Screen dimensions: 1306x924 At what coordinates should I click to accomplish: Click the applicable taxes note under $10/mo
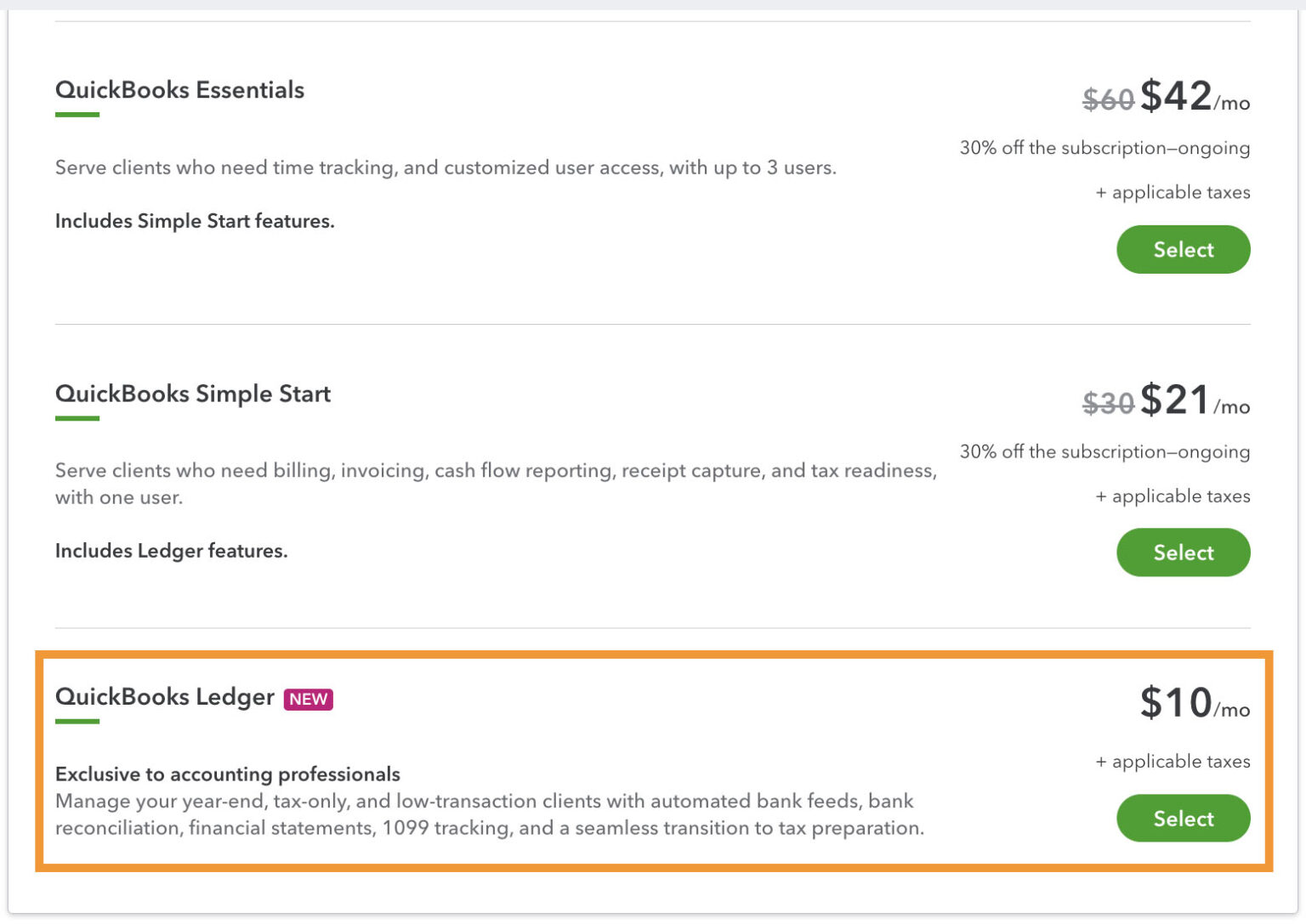click(x=1173, y=762)
